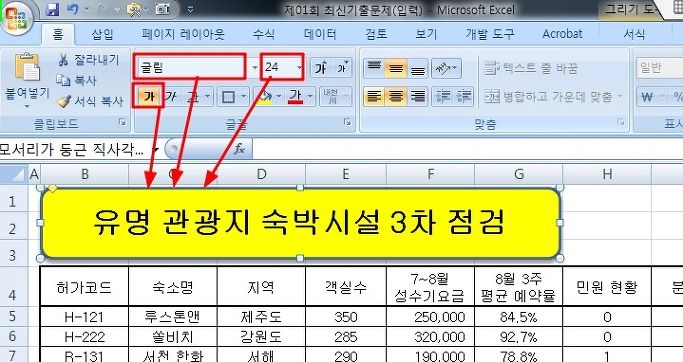This screenshot has width=683, height=362.
Task: Open the alignment group dialog launcher
Action: pyautogui.click(x=621, y=123)
